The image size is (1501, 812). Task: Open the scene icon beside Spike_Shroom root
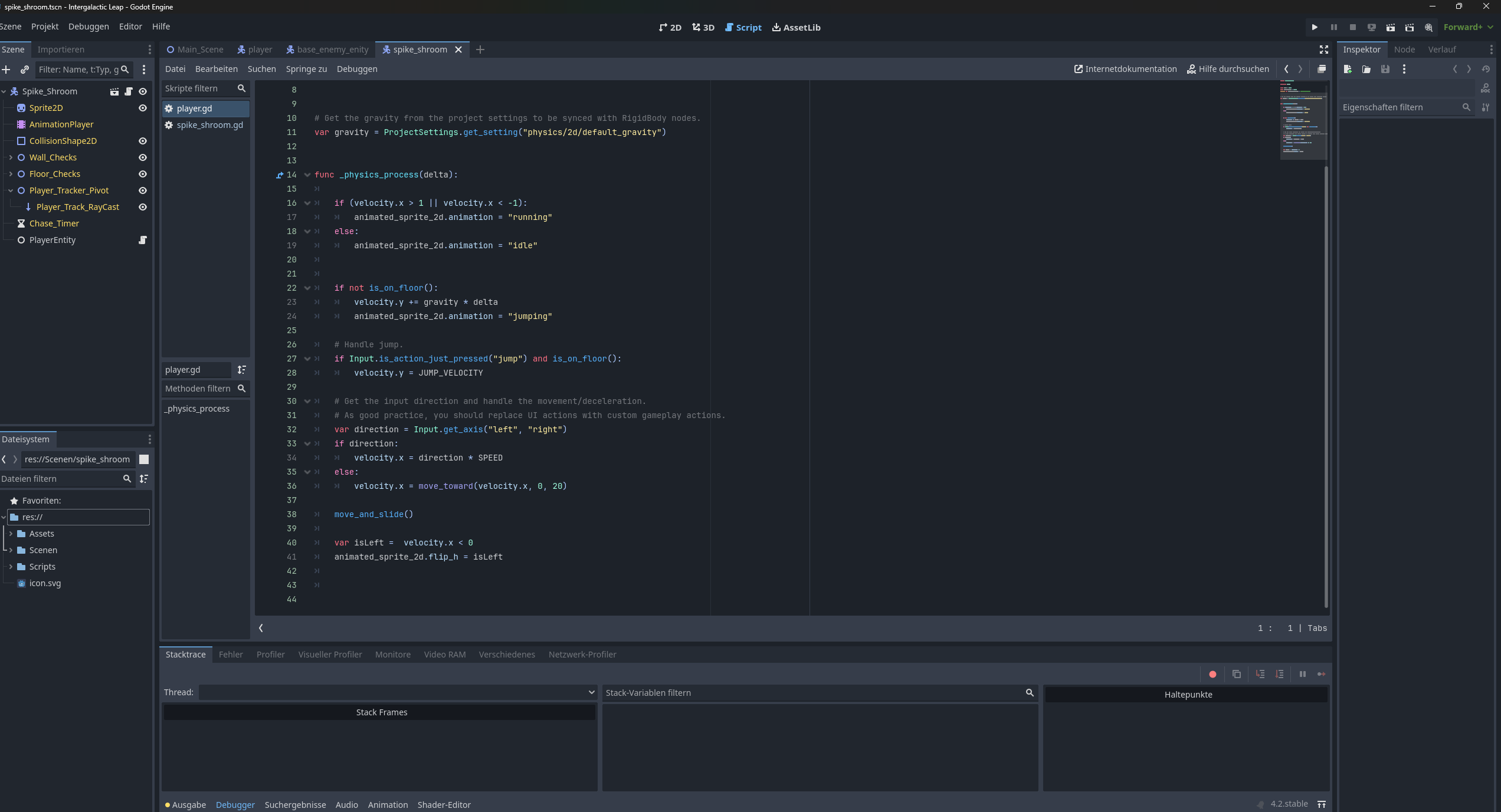click(114, 91)
